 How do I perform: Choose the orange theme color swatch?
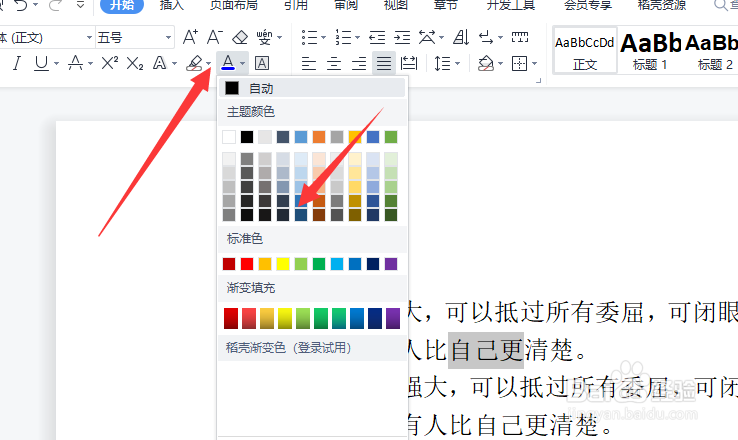tap(319, 137)
